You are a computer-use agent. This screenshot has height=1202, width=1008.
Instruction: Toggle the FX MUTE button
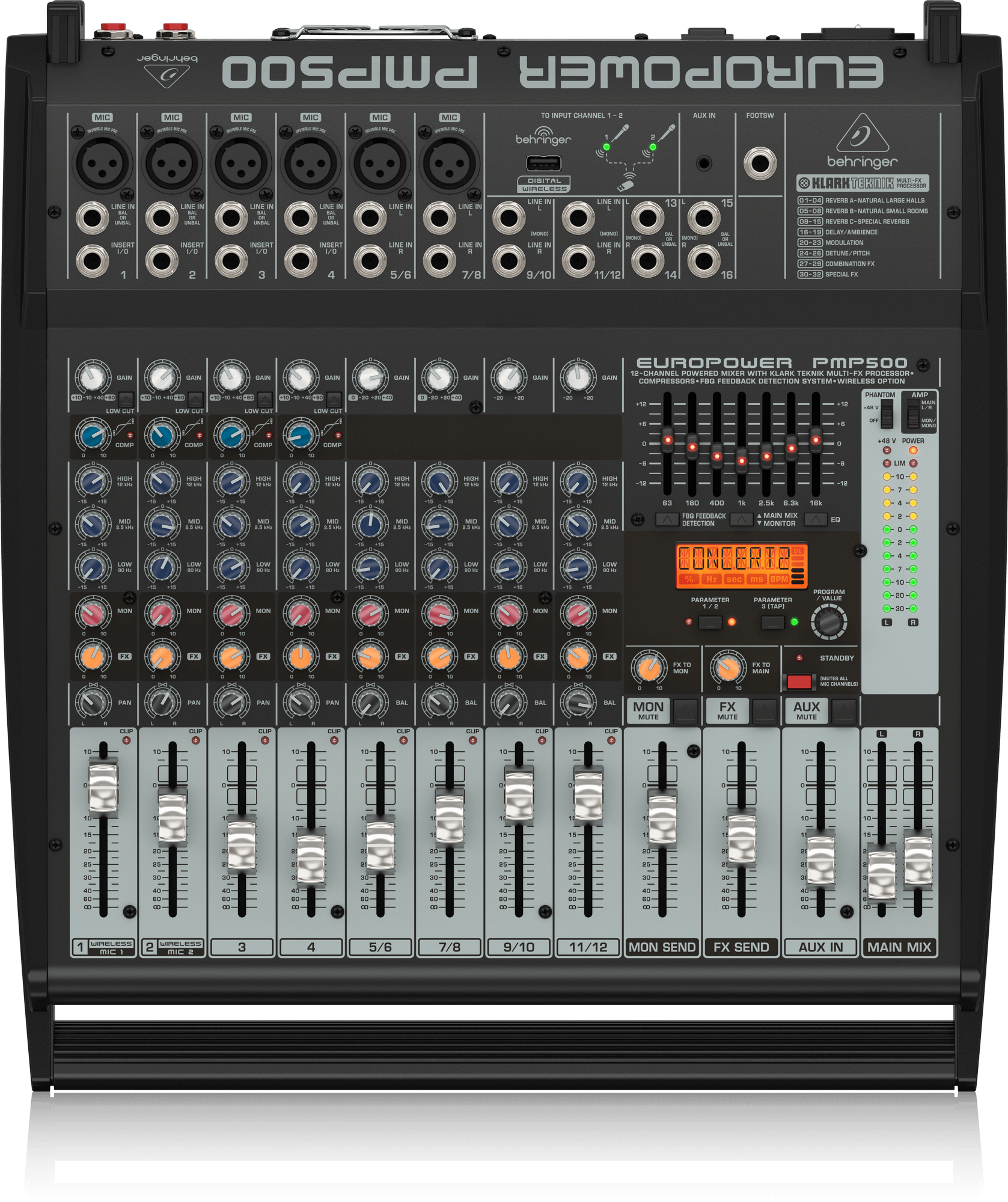pyautogui.click(x=765, y=711)
